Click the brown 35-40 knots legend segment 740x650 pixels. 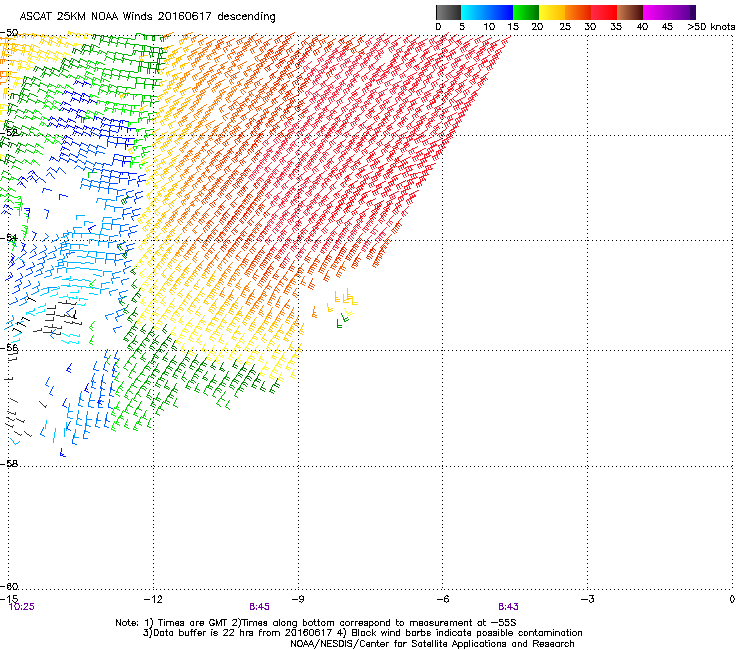pos(630,12)
